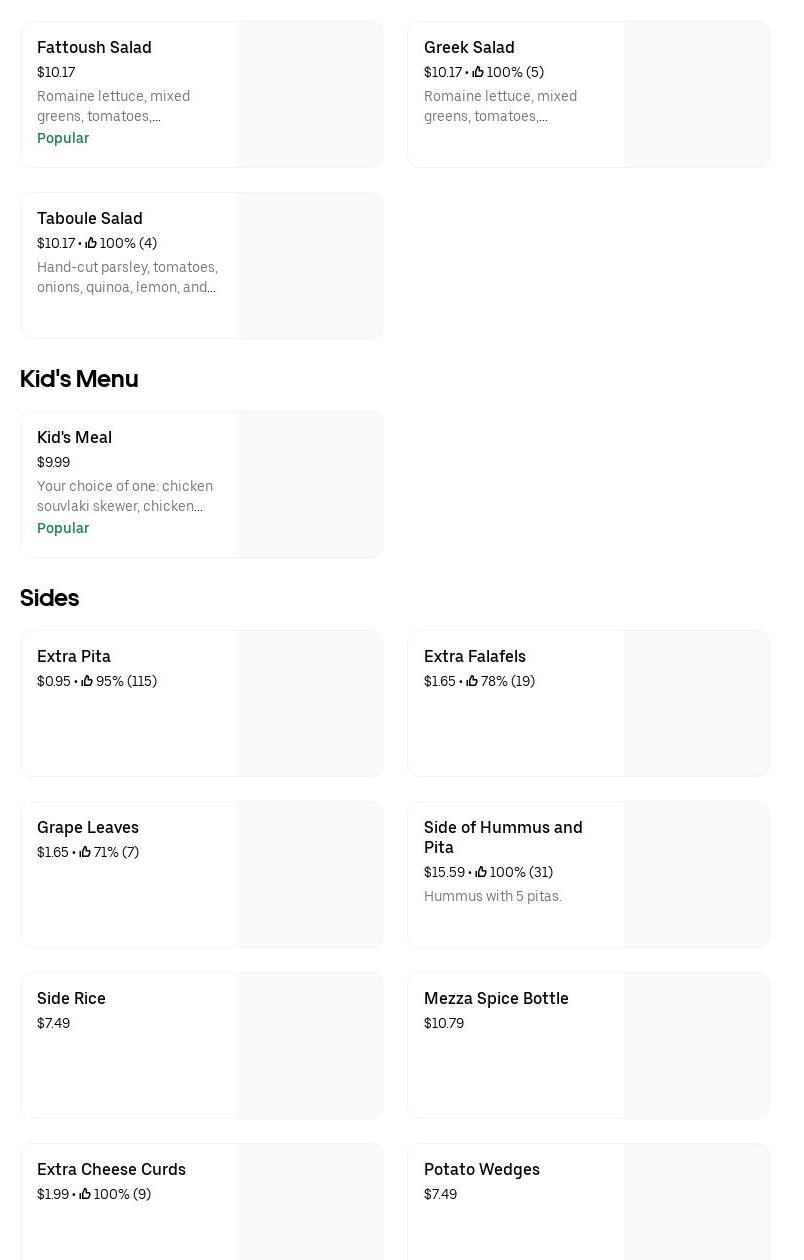804x1260 pixels.
Task: Click the thumbs-up icon beside Extra Falafels' price
Action: click(472, 681)
